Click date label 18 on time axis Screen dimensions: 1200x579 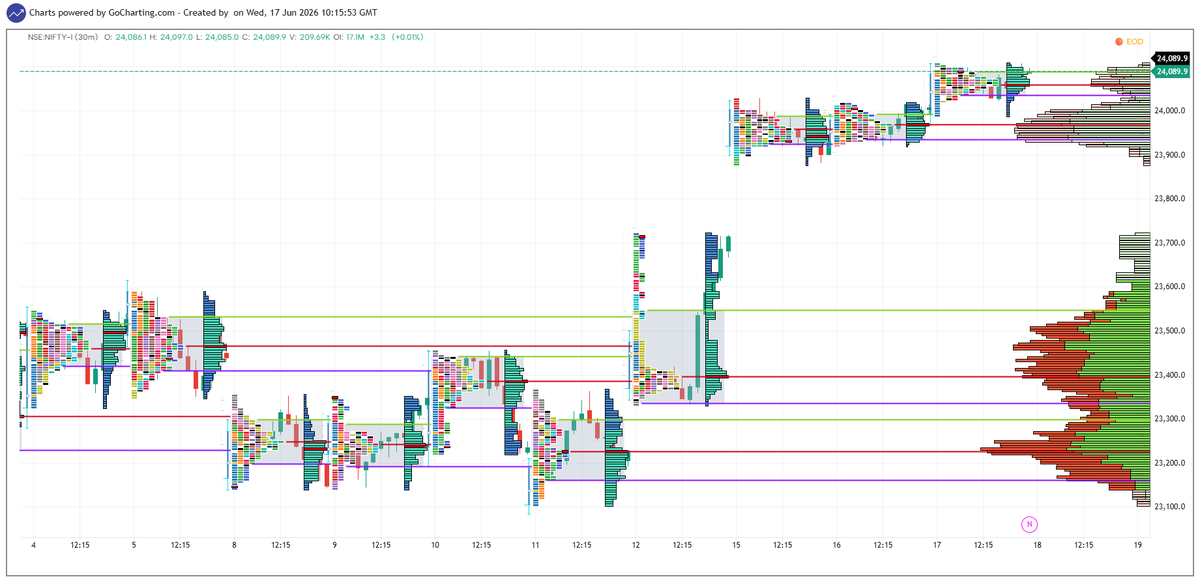[x=1037, y=546]
